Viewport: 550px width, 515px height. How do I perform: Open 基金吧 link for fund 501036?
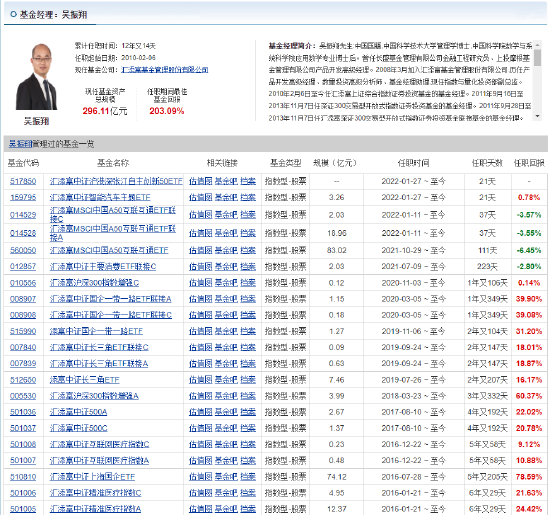226,412
